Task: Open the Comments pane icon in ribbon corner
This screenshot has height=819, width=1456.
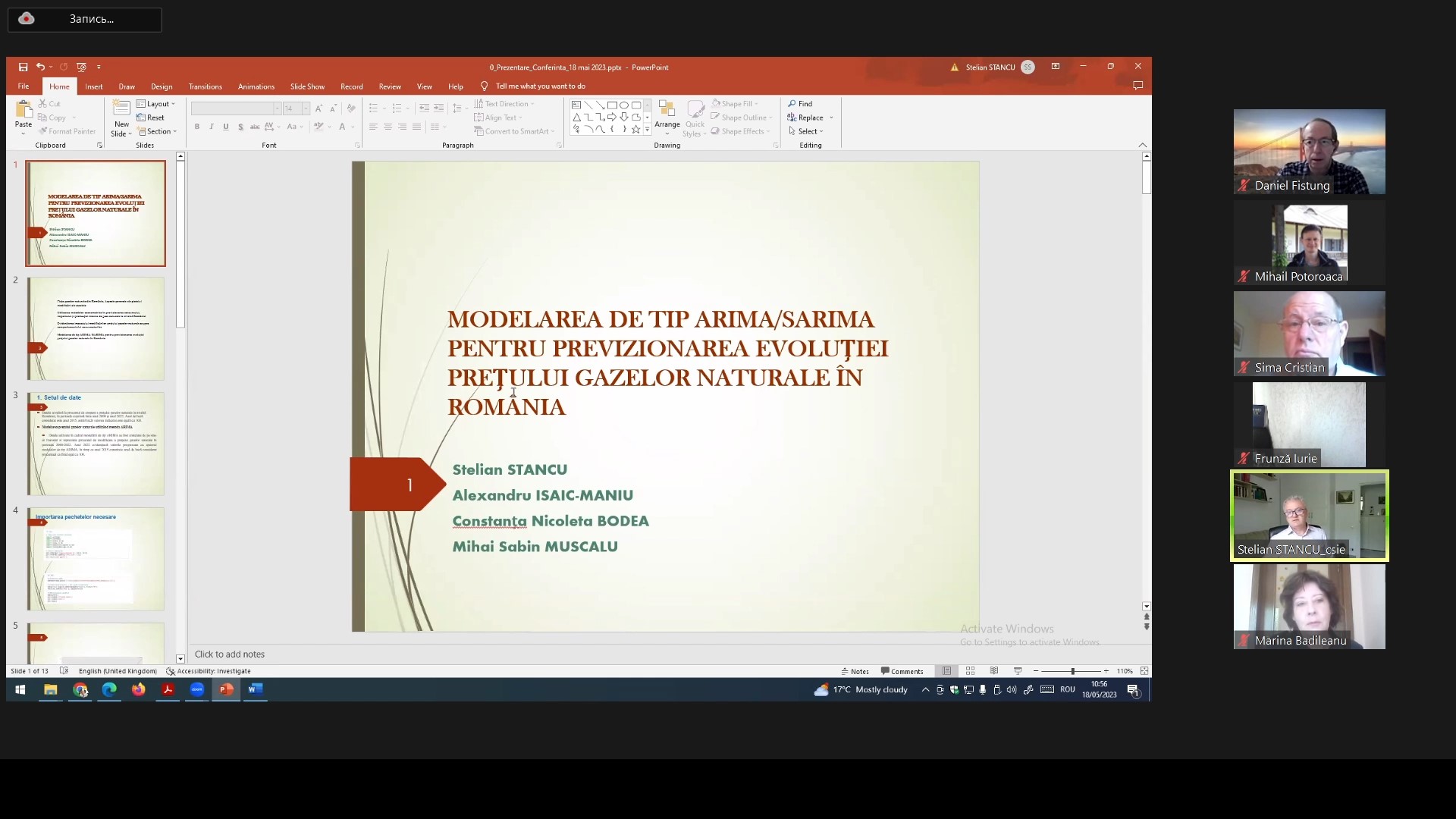Action: coord(1137,86)
